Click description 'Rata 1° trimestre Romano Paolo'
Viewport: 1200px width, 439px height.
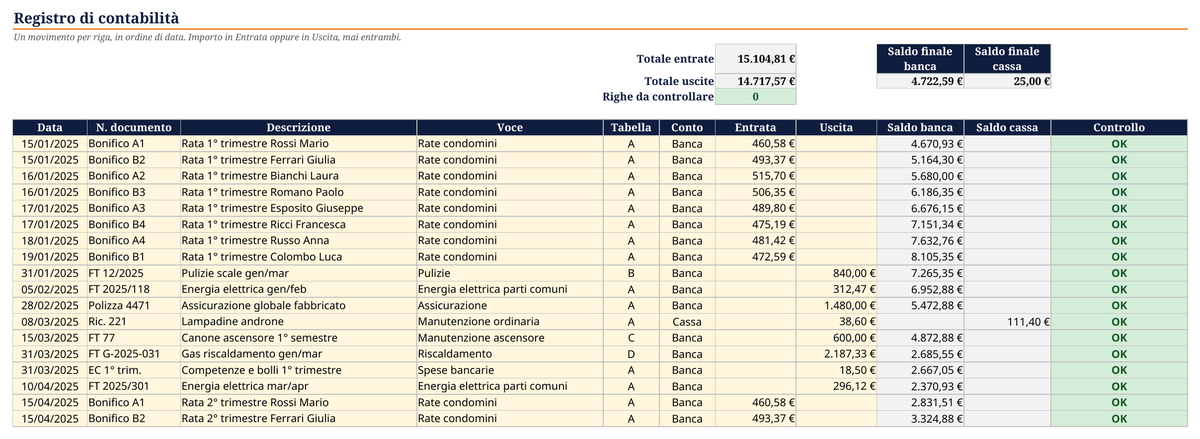298,192
